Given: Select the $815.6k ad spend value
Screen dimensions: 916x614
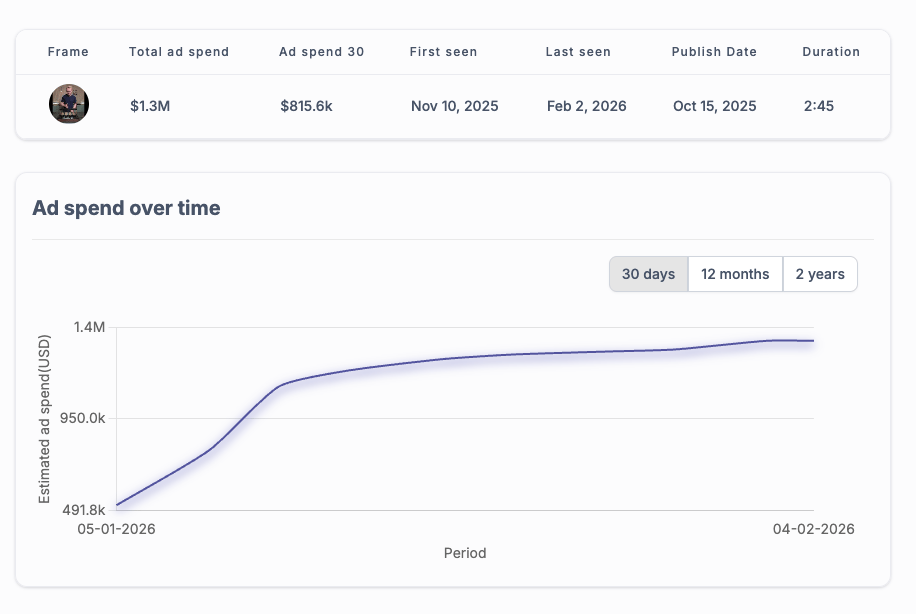Looking at the screenshot, I should point(307,106).
